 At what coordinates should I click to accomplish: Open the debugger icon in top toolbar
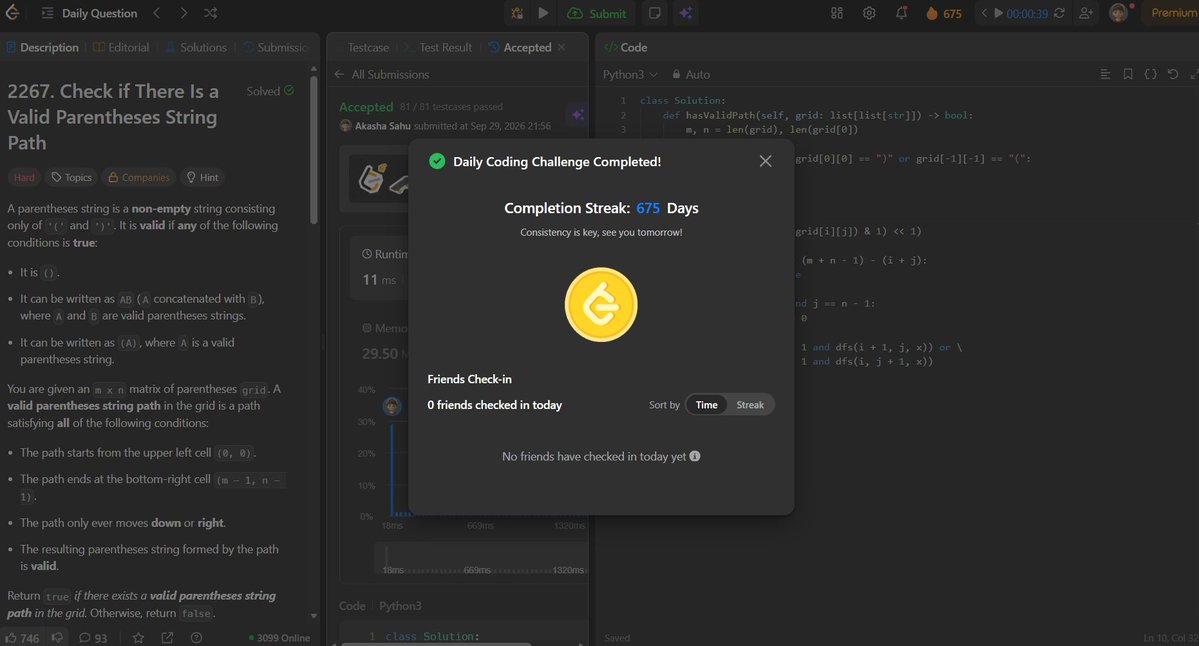[517, 13]
